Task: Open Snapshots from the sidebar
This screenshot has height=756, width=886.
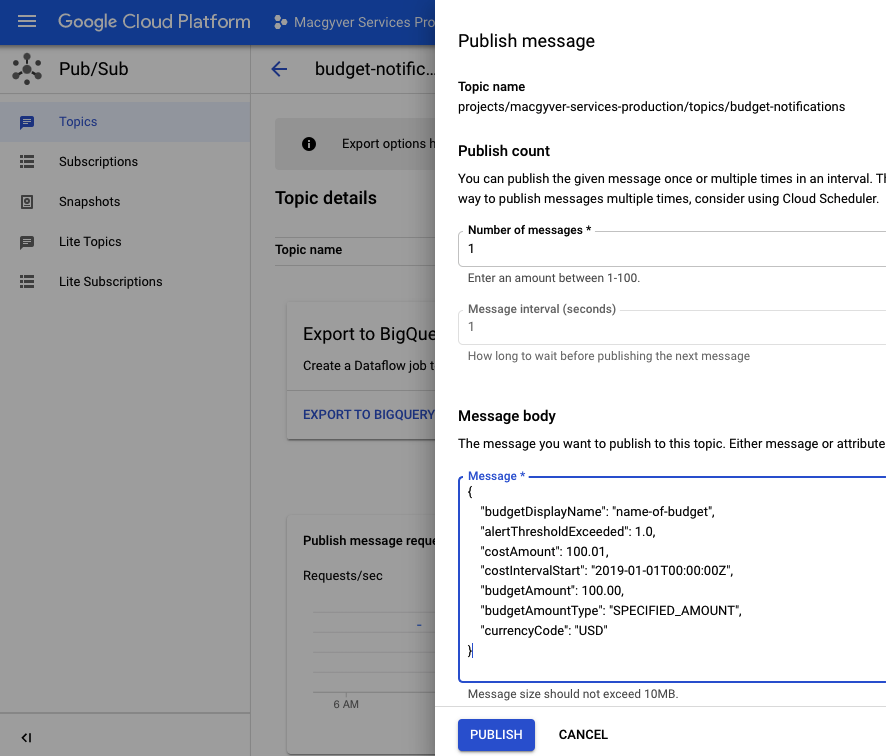Action: pos(89,202)
